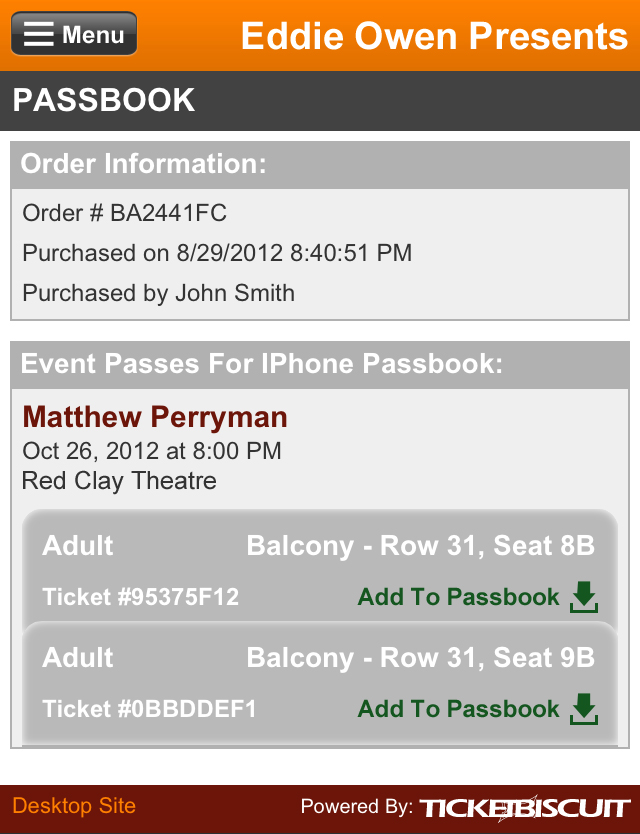The image size is (640, 834).
Task: Select the Balcony Row 31 Seat 9B ticket
Action: pyautogui.click(x=420, y=658)
